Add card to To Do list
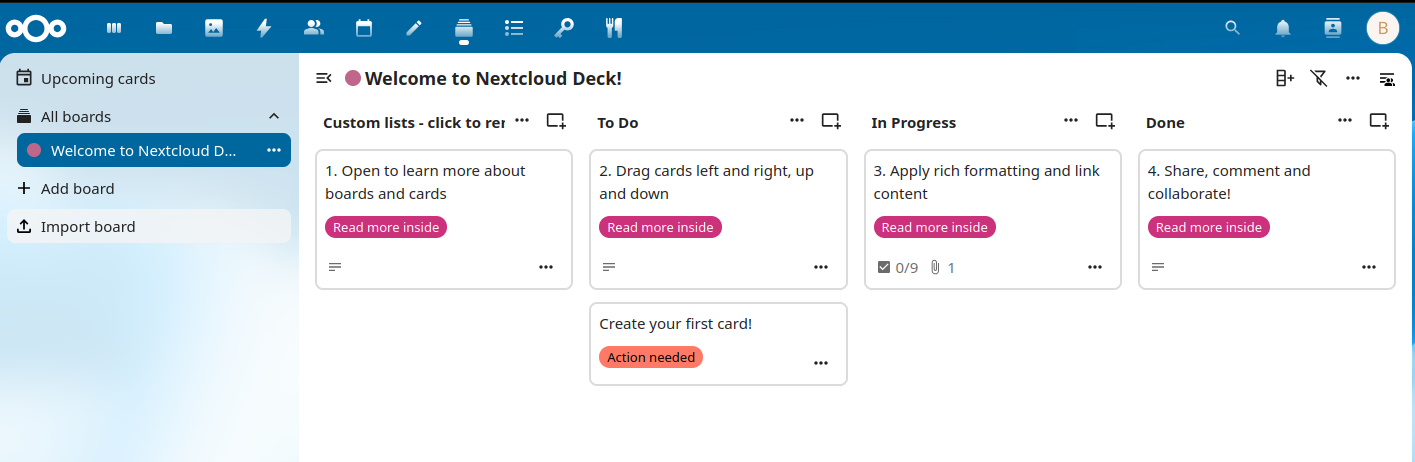This screenshot has width=1415, height=462. coord(831,121)
